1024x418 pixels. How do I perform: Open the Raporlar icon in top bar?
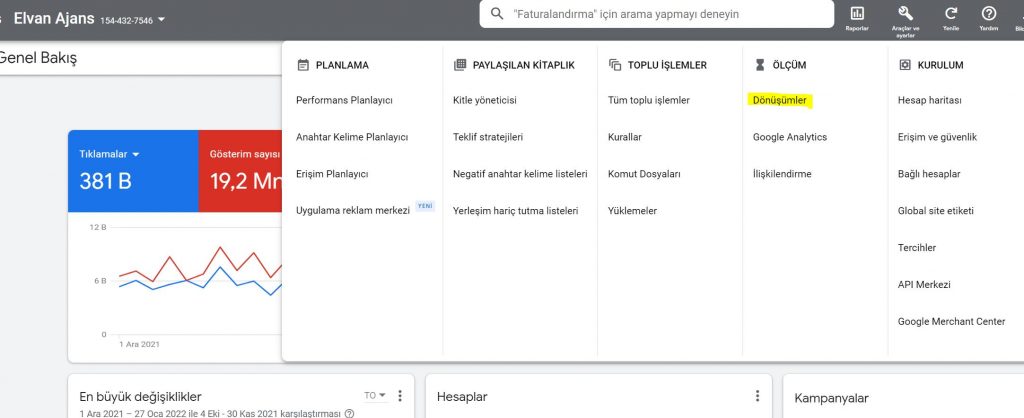857,13
